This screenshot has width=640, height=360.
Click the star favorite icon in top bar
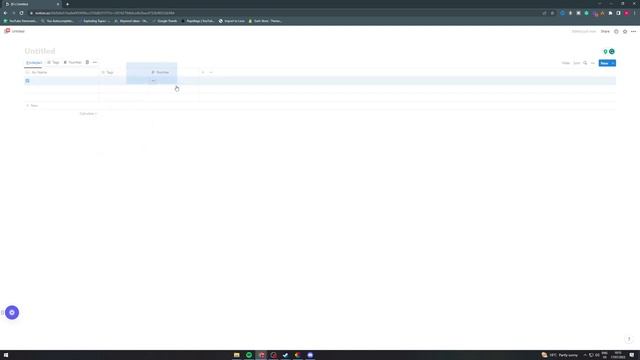625,31
